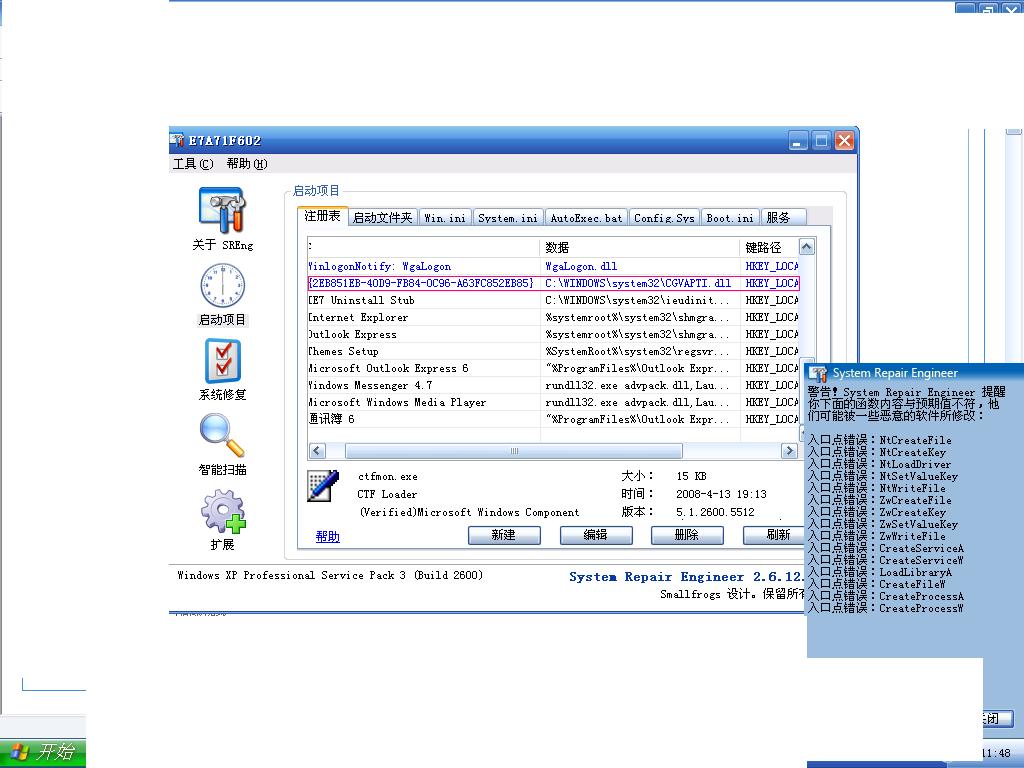Click the CTF Loader description text
The width and height of the screenshot is (1024, 768).
coord(387,494)
